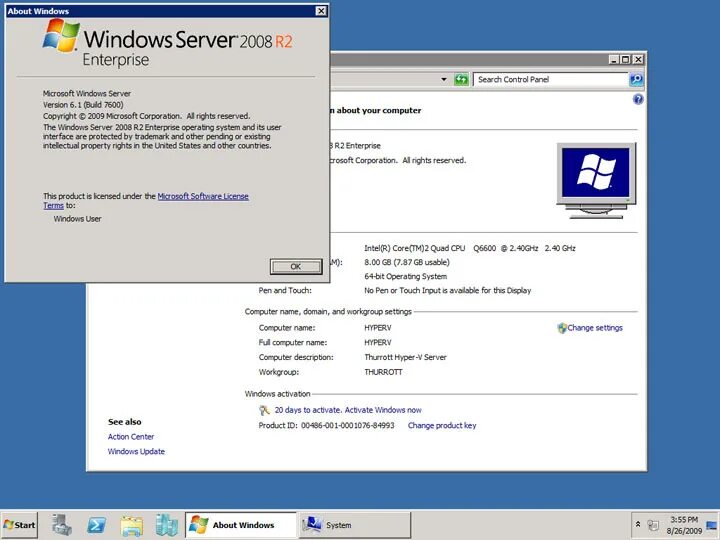
Task: Select the Product ID 00486-001-0001076-84993 text
Action: [348, 426]
